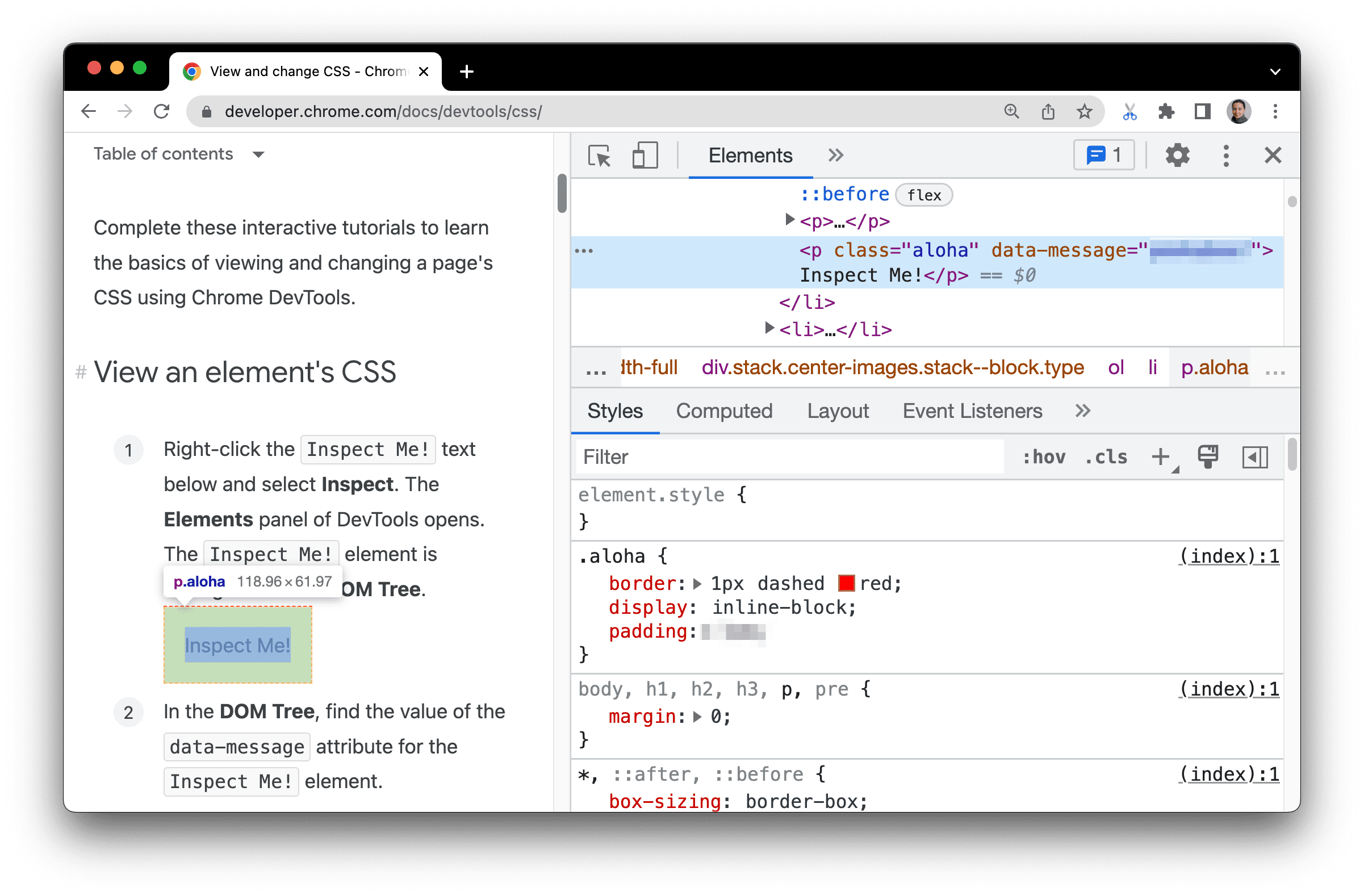Click the CSS filter input field
Screen dimensions: 1364x896
click(790, 457)
